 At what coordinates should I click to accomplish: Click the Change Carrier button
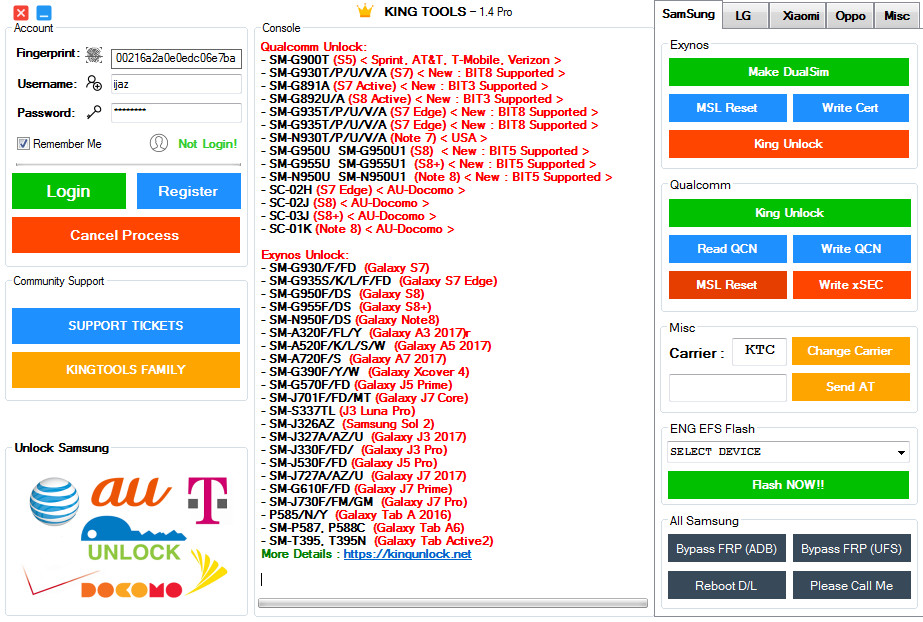[851, 351]
